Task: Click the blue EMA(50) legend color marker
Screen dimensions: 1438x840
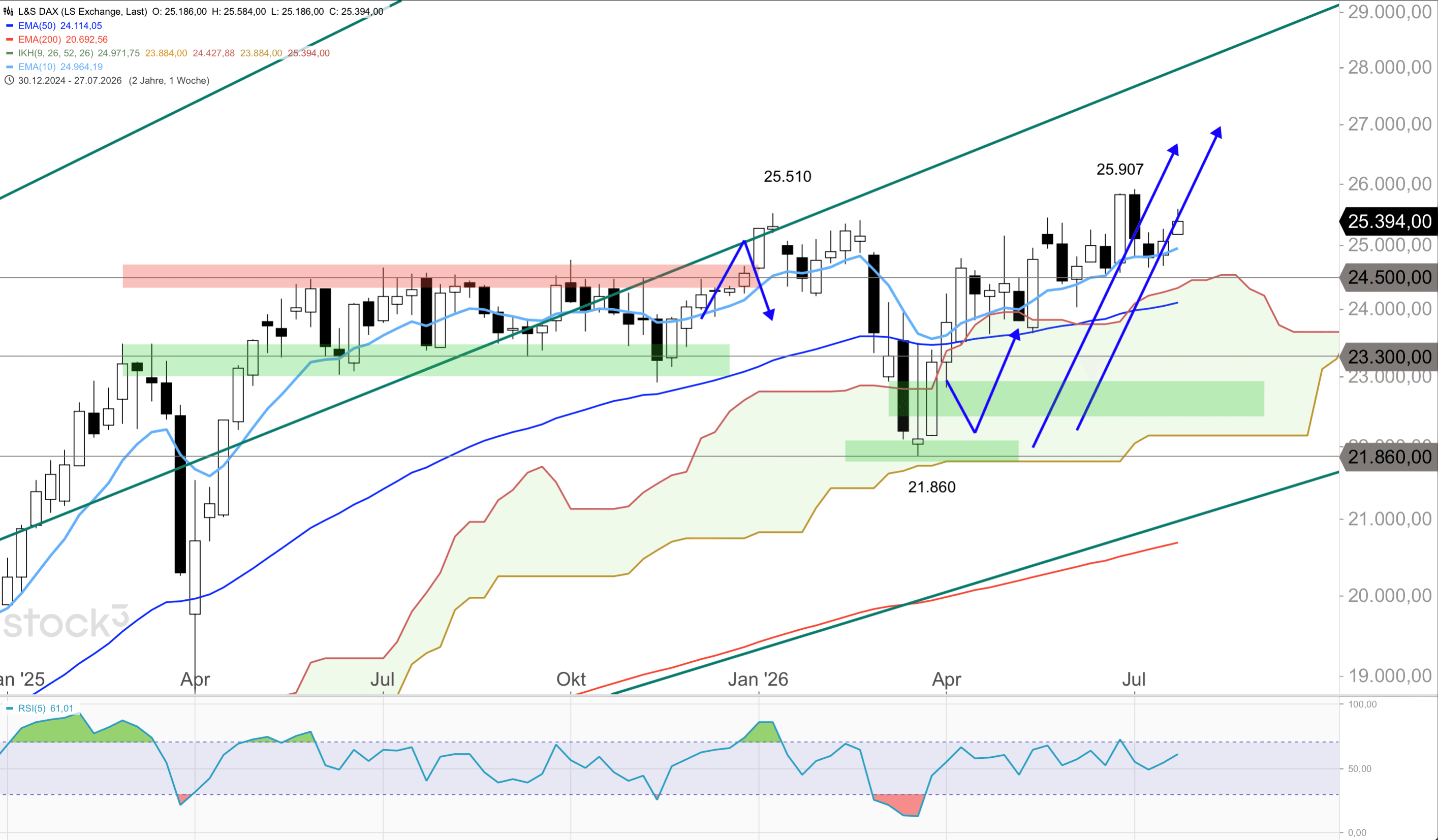Action: click(x=9, y=26)
